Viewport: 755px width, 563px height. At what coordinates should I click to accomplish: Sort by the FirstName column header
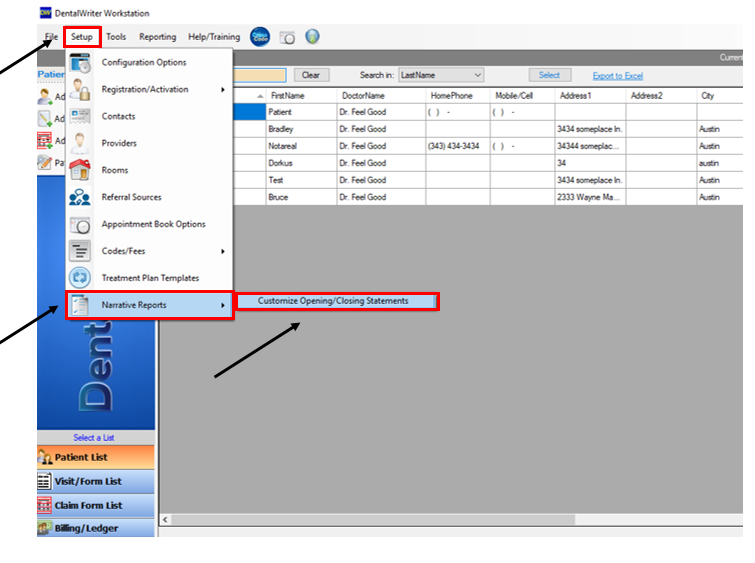(287, 96)
